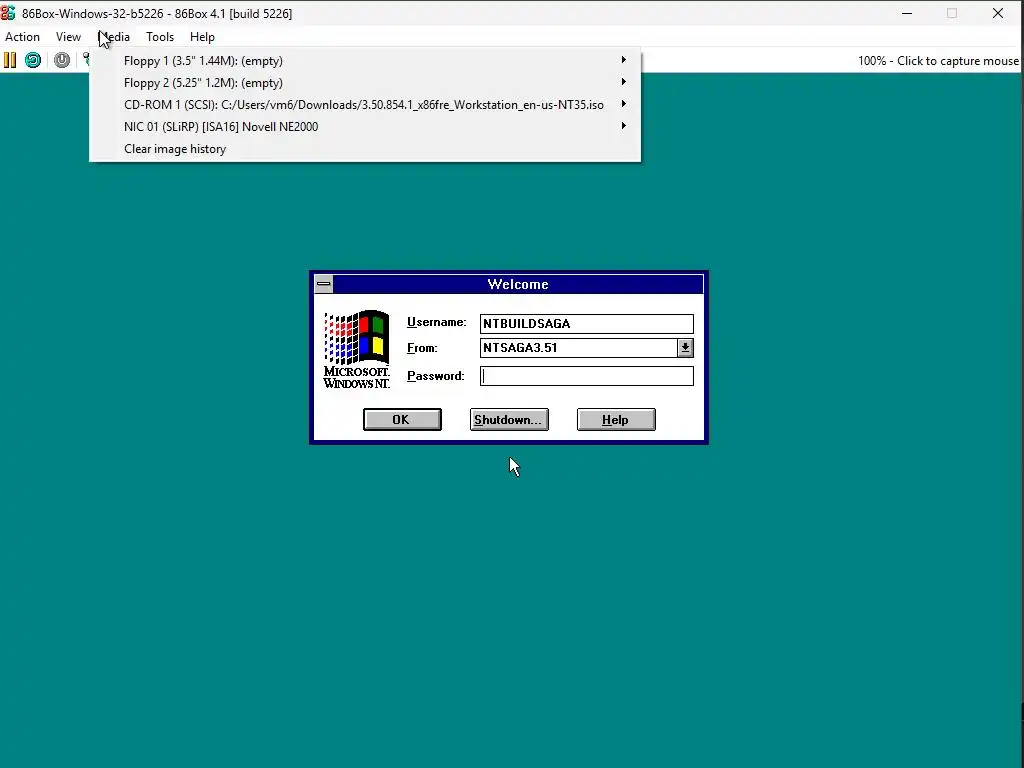Click Floppy 1 submenu arrow
The height and width of the screenshot is (768, 1024).
[x=624, y=60]
